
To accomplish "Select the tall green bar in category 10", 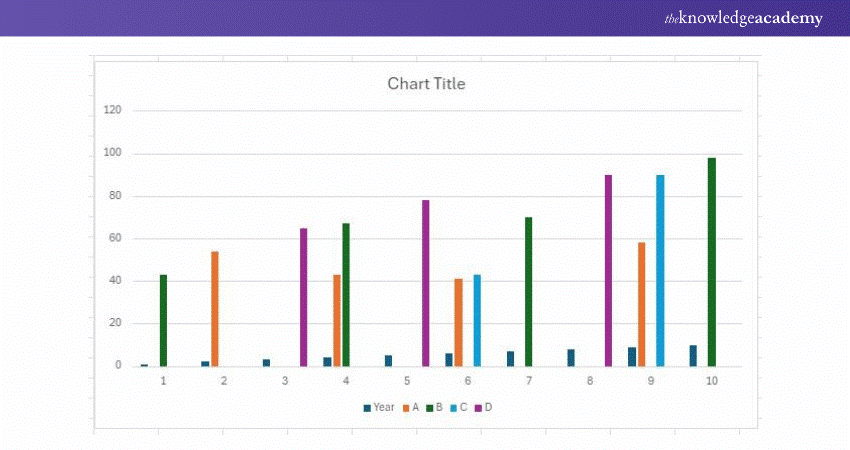I will (712, 262).
